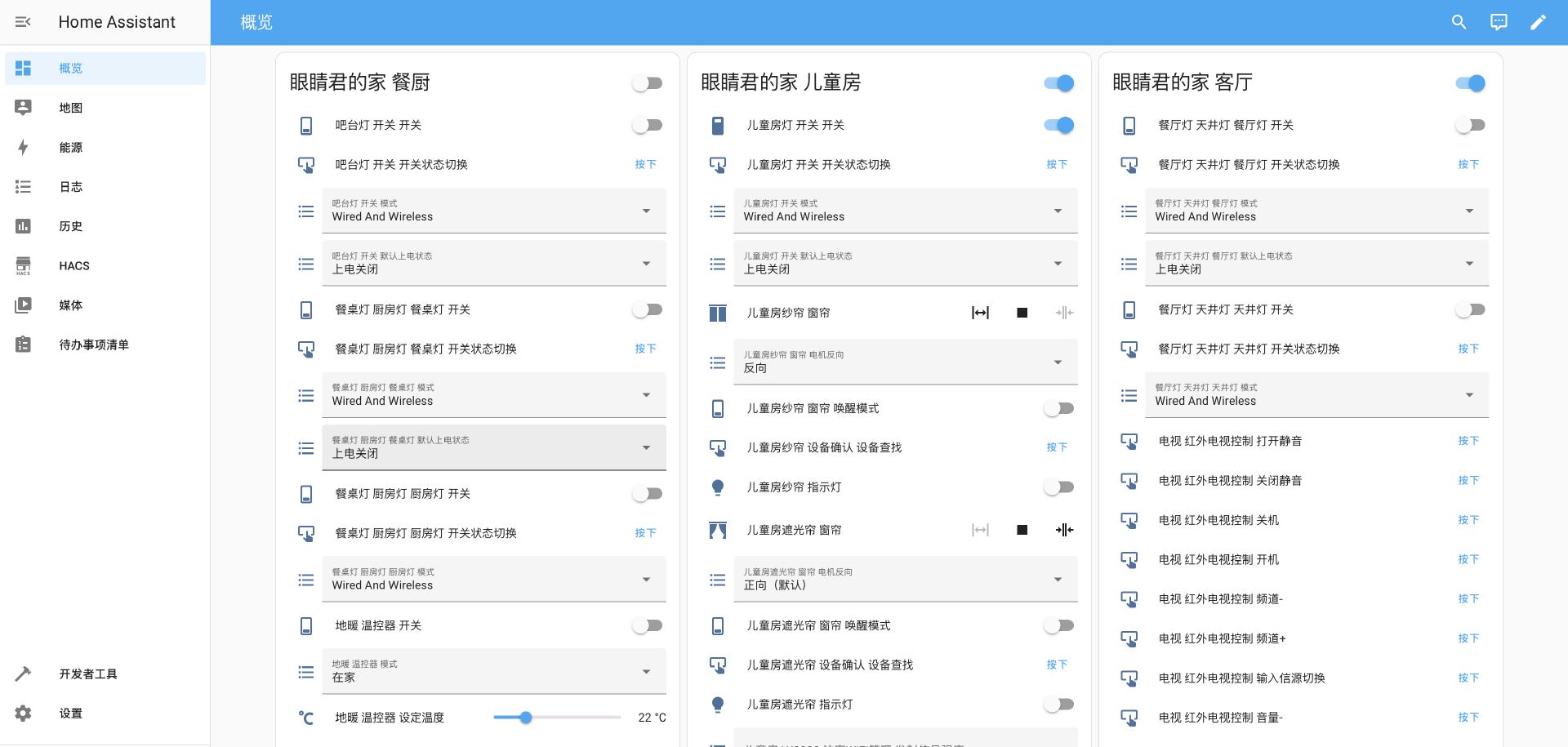Open search with the magnifier icon
Viewport: 1568px width, 747px height.
1459,22
